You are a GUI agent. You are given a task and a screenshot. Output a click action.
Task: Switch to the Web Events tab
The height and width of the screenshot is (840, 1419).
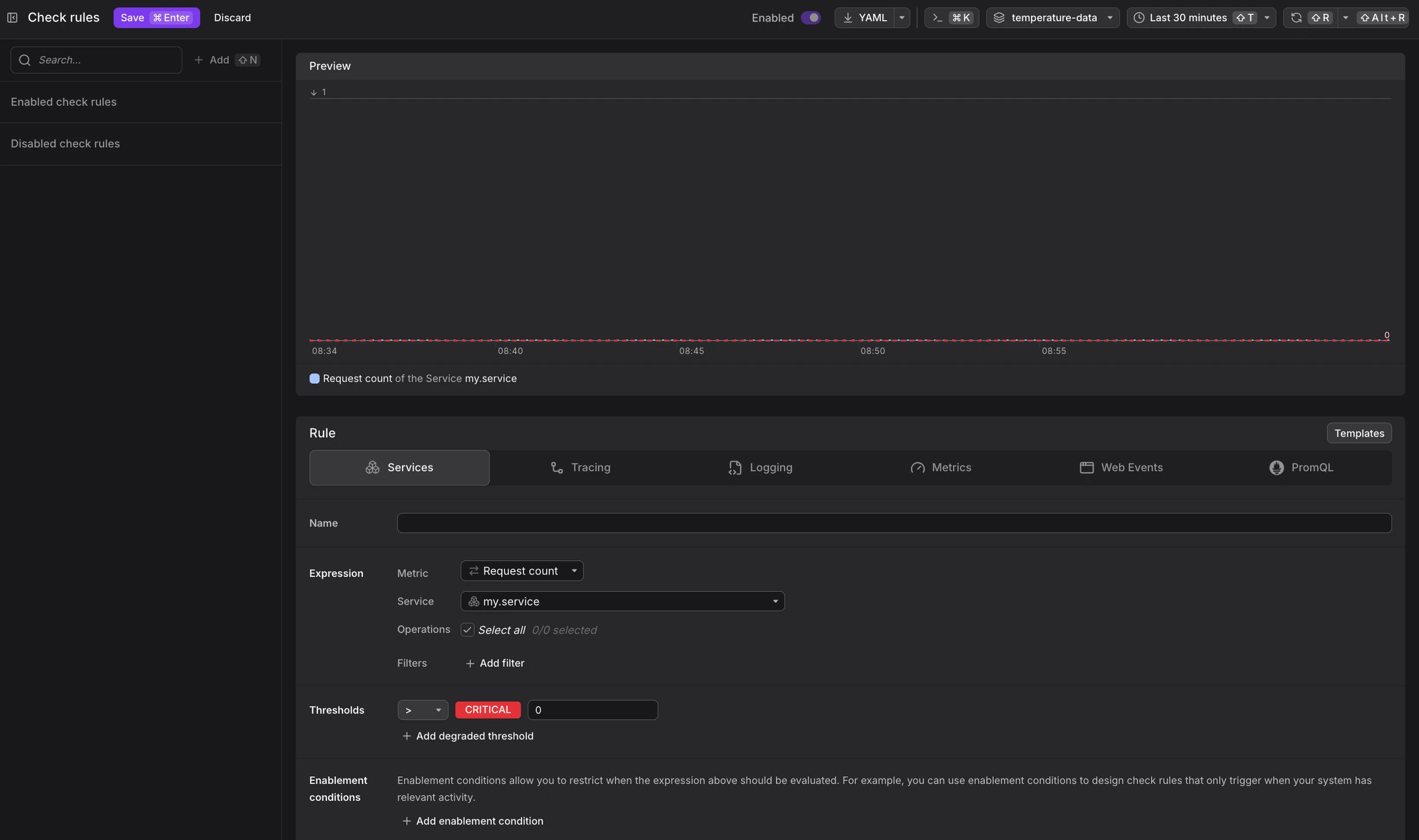1121,468
